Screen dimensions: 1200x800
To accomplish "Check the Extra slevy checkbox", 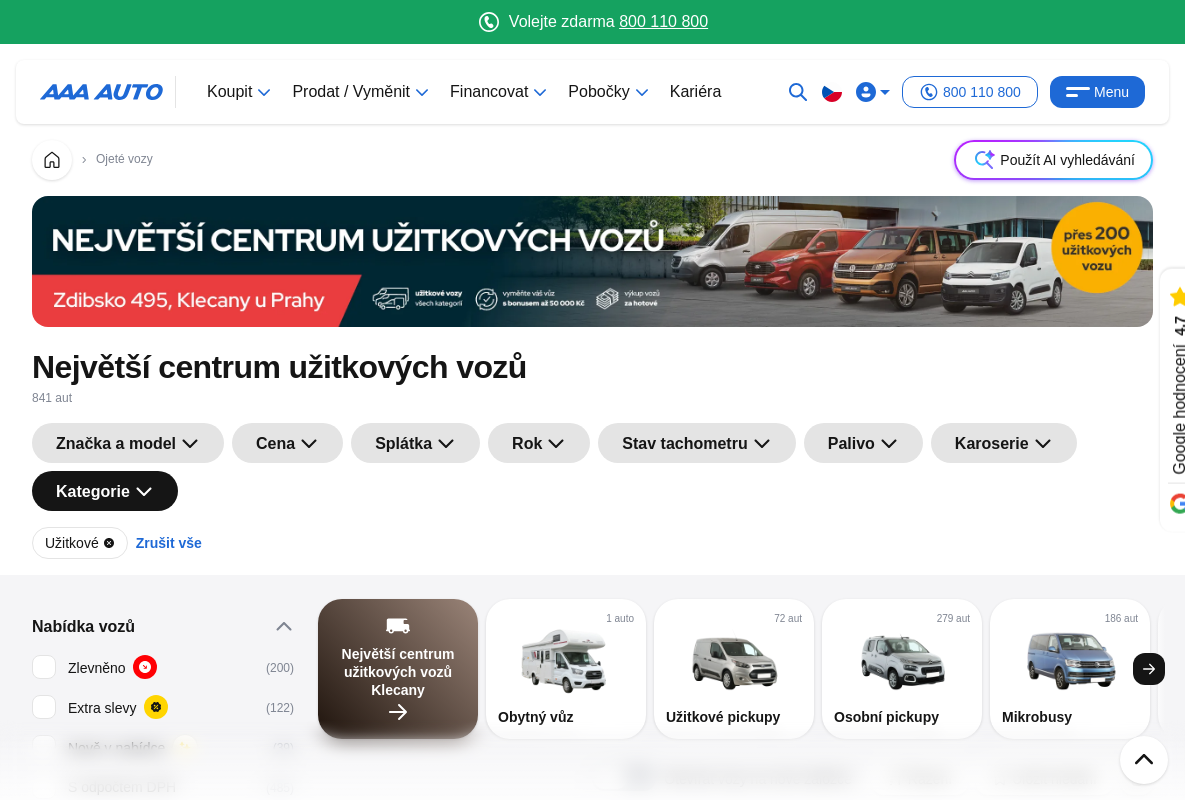I will click(44, 707).
